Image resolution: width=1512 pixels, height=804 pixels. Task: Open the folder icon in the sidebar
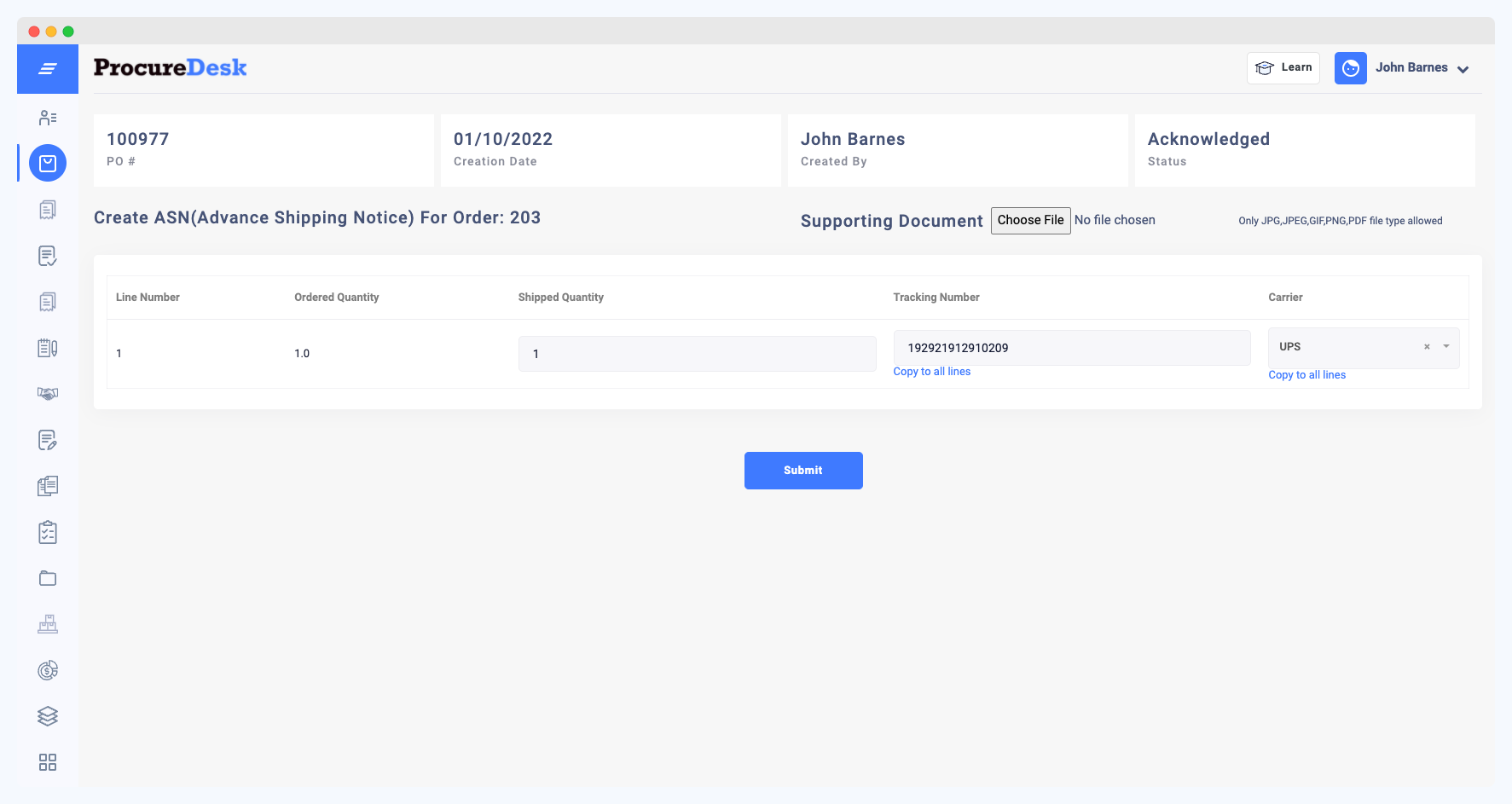(47, 577)
